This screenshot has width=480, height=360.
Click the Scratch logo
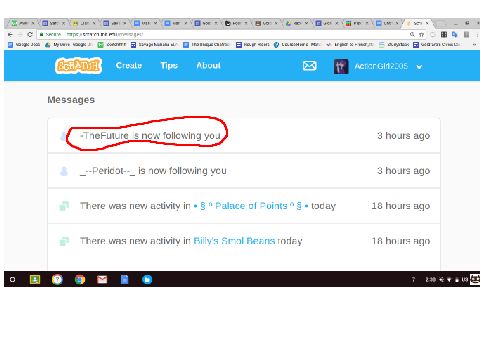(78, 66)
